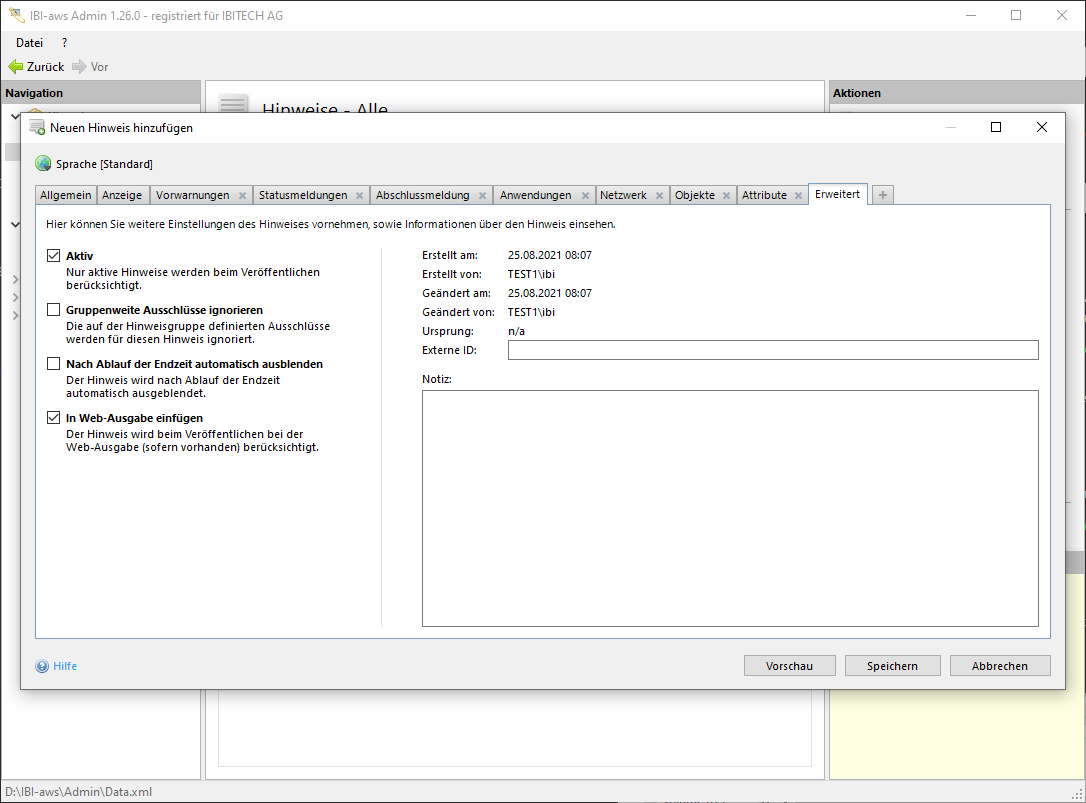Image resolution: width=1086 pixels, height=803 pixels.
Task: Add a new tab with plus button
Action: coord(883,195)
